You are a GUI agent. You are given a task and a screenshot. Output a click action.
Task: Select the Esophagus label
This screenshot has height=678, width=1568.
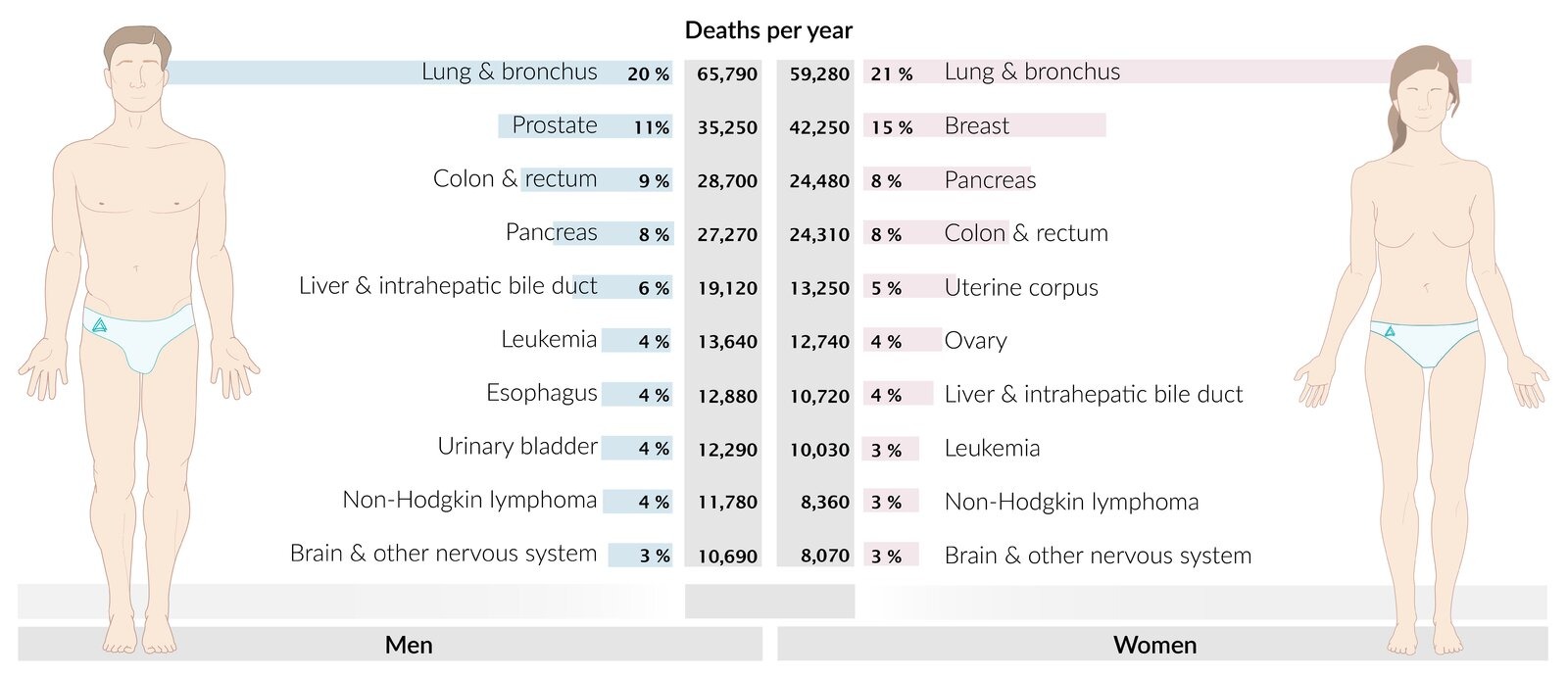(541, 393)
